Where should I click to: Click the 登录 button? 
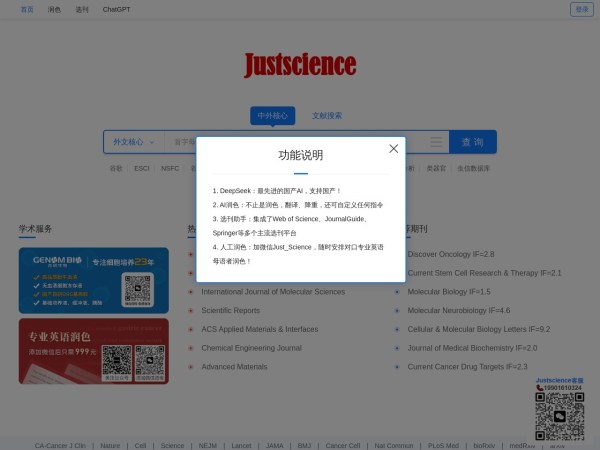[x=581, y=9]
